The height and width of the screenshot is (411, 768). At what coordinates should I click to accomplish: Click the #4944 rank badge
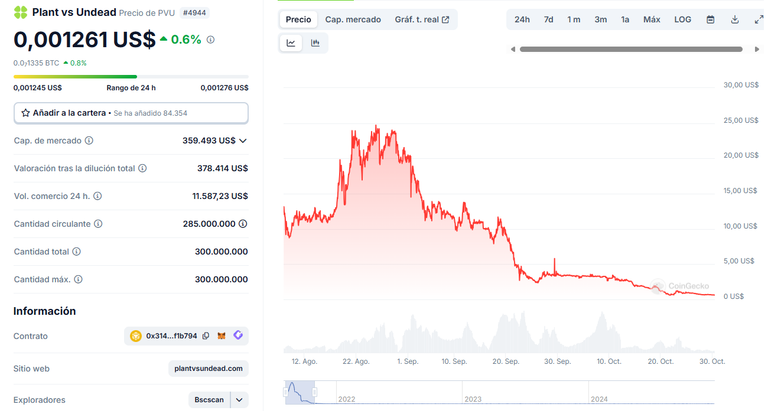(194, 13)
